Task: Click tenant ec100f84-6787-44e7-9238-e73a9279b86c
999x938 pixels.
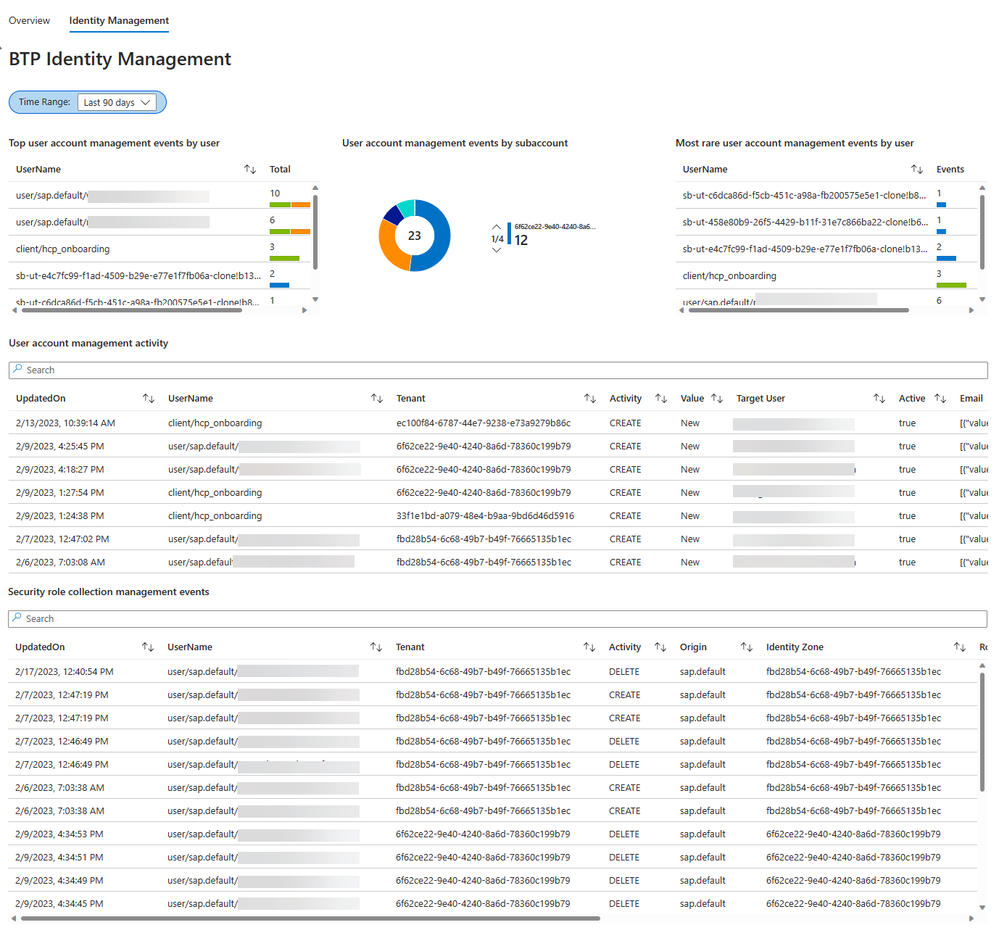Action: coord(484,423)
